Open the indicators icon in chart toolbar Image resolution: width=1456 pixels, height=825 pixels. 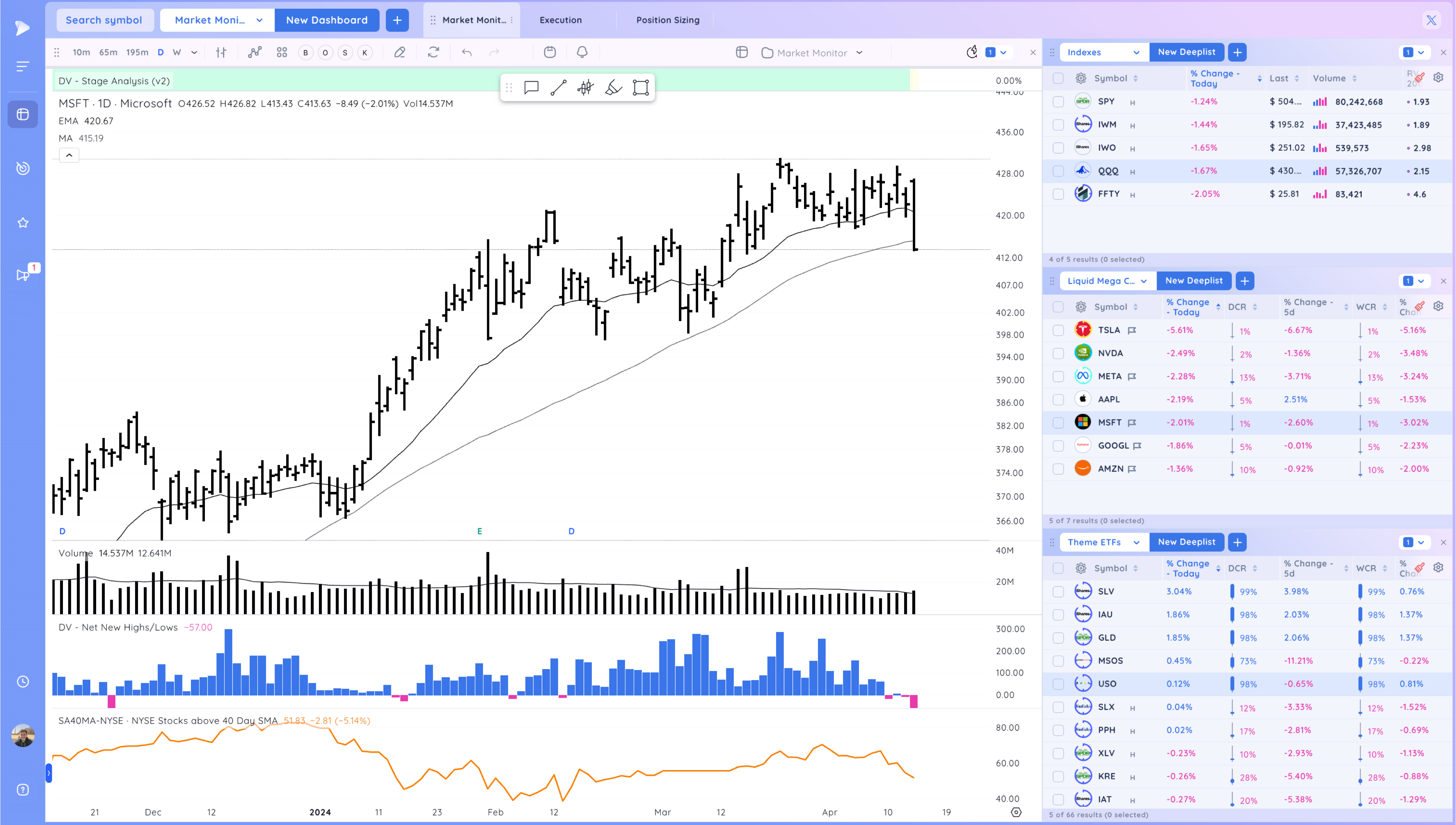tap(255, 53)
